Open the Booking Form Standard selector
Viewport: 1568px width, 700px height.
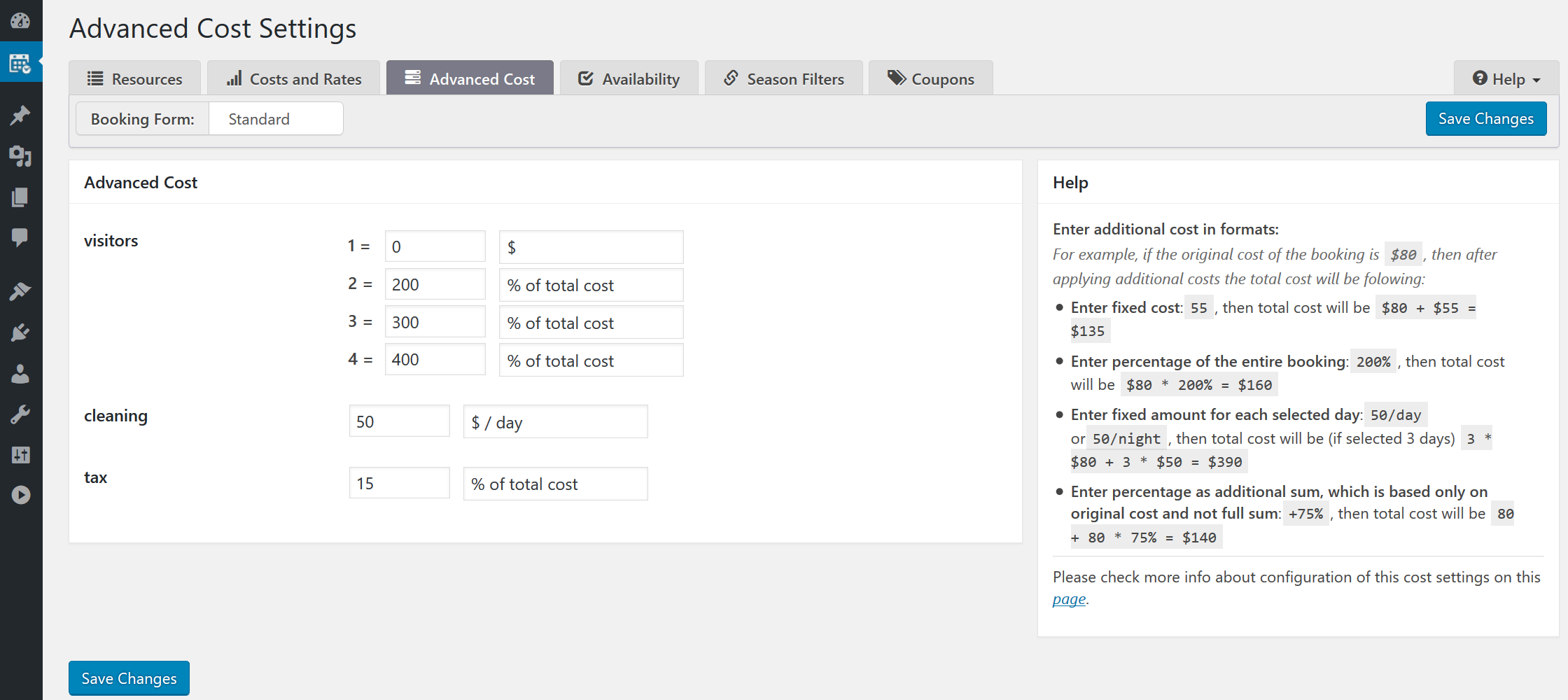pyautogui.click(x=276, y=119)
